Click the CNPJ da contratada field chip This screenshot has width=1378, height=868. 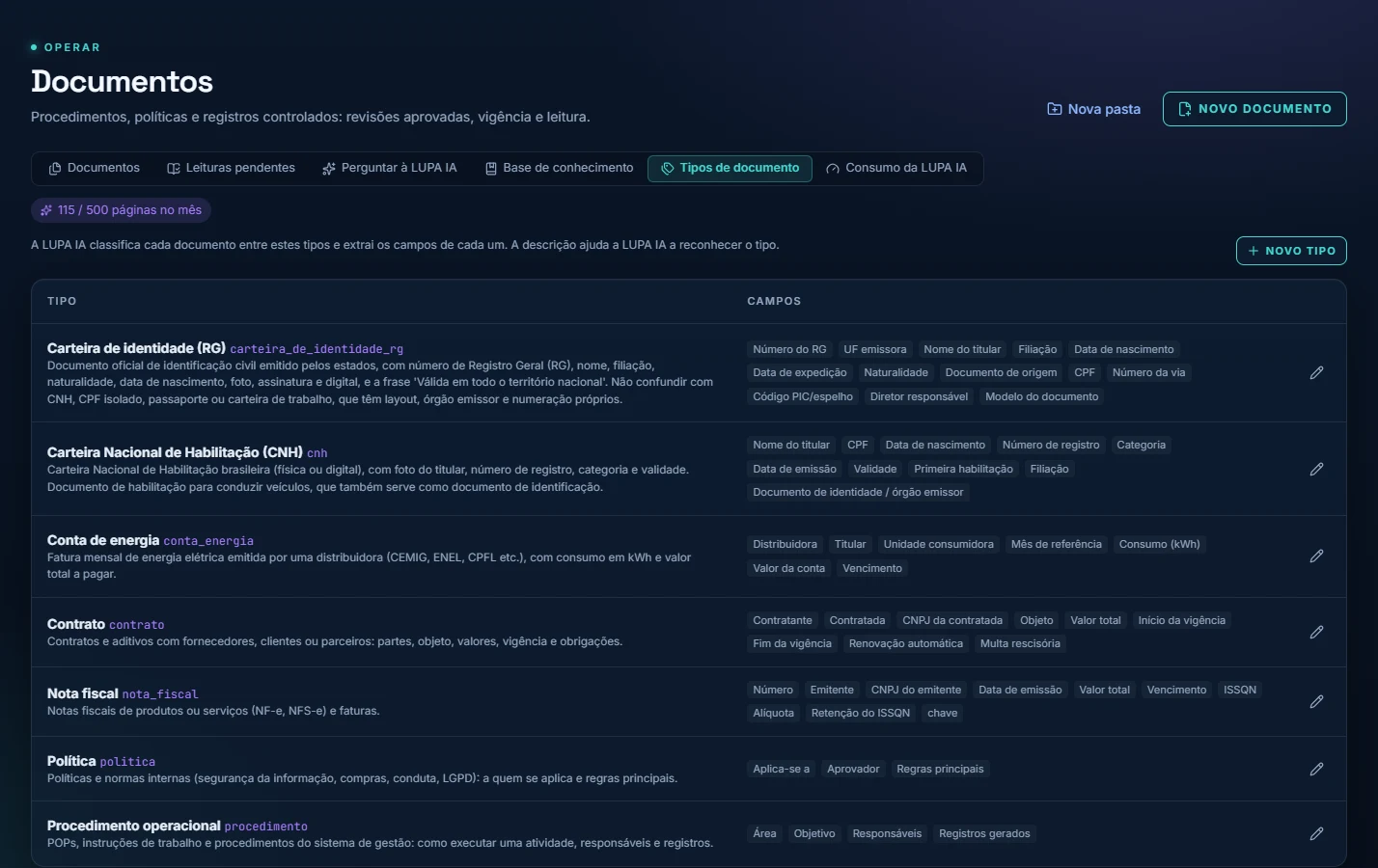tap(952, 620)
